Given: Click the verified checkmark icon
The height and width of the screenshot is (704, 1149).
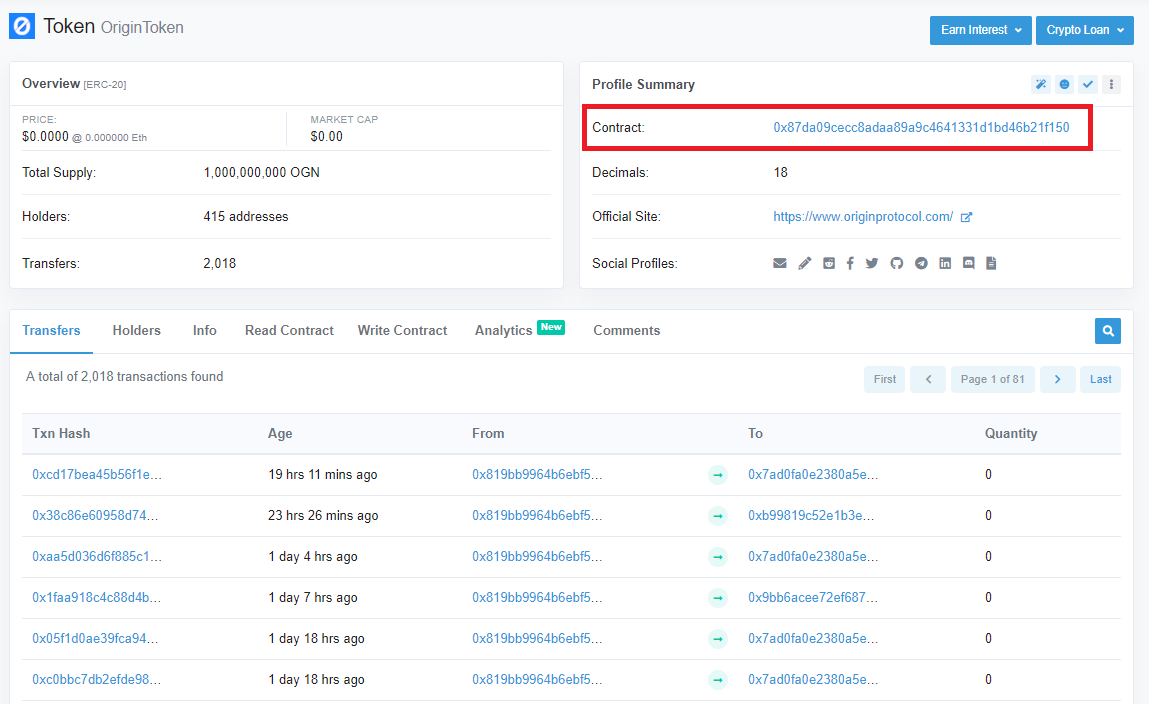Looking at the screenshot, I should [1088, 84].
